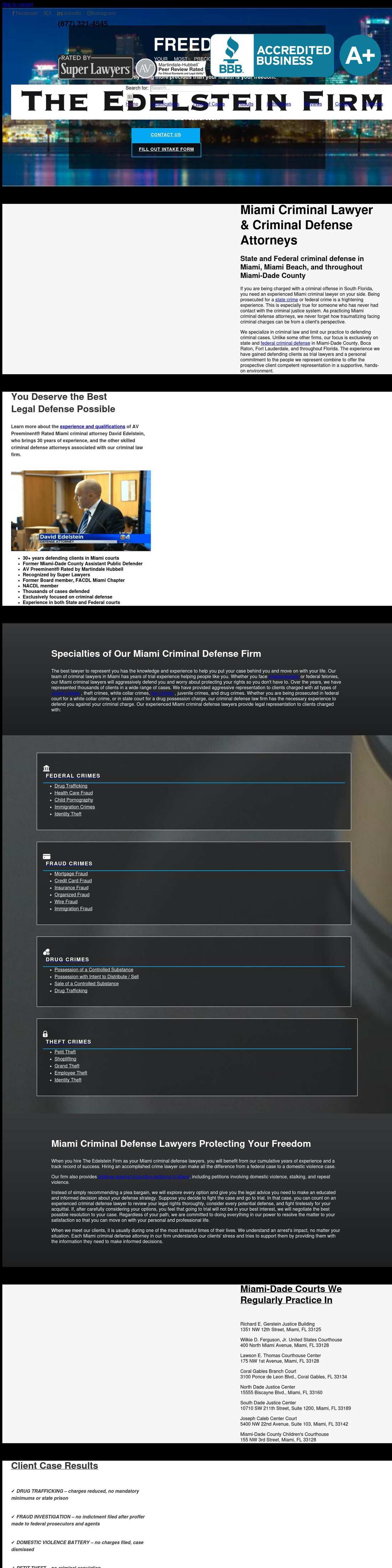Click the A+ rating circle badge

click(360, 55)
